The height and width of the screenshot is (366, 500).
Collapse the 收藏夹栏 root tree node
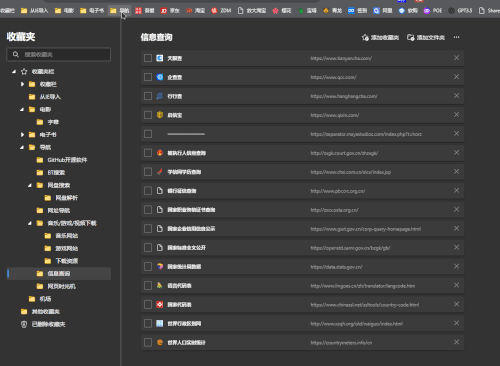[14, 72]
